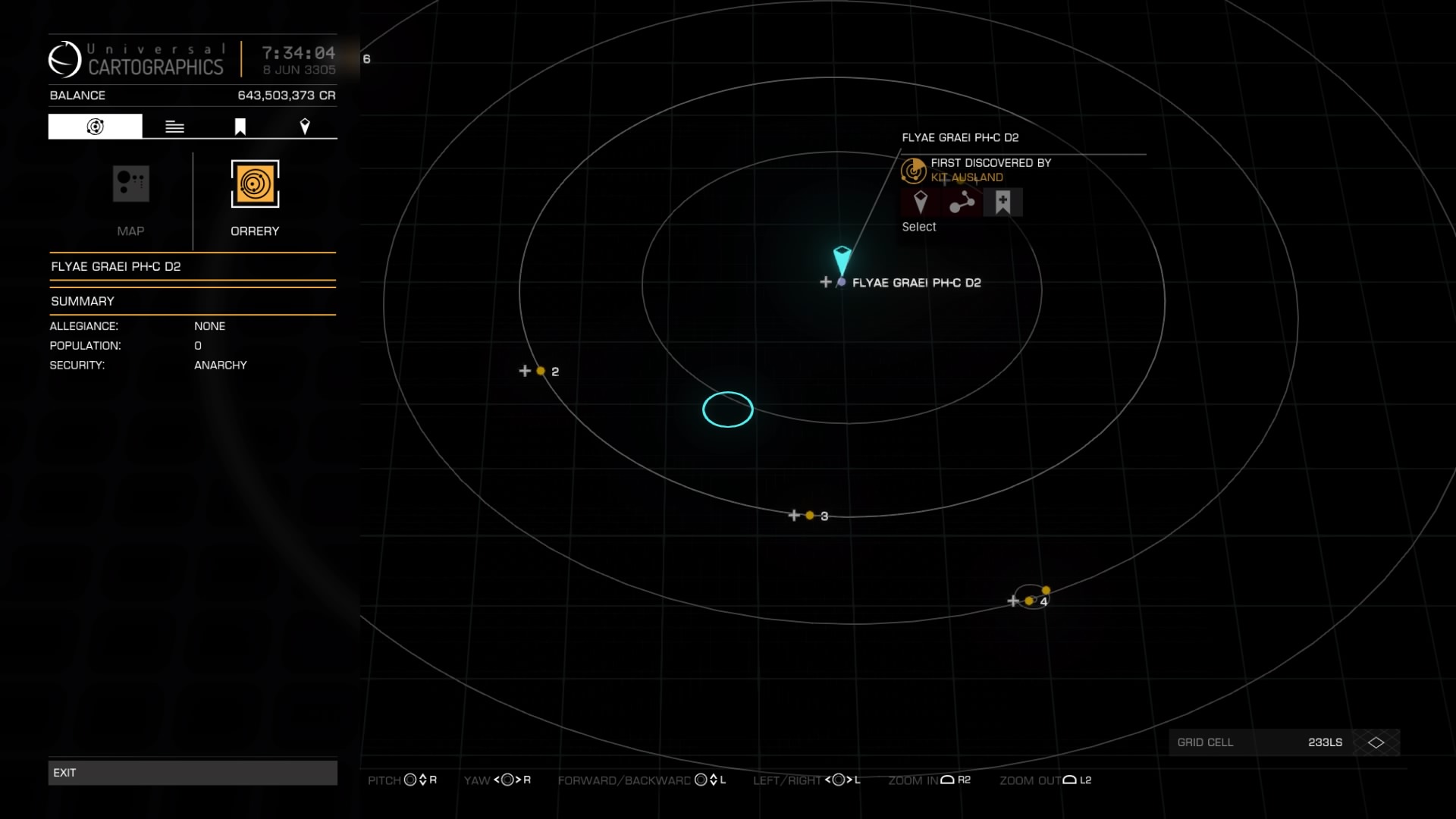Click the Population 0 value

(198, 346)
